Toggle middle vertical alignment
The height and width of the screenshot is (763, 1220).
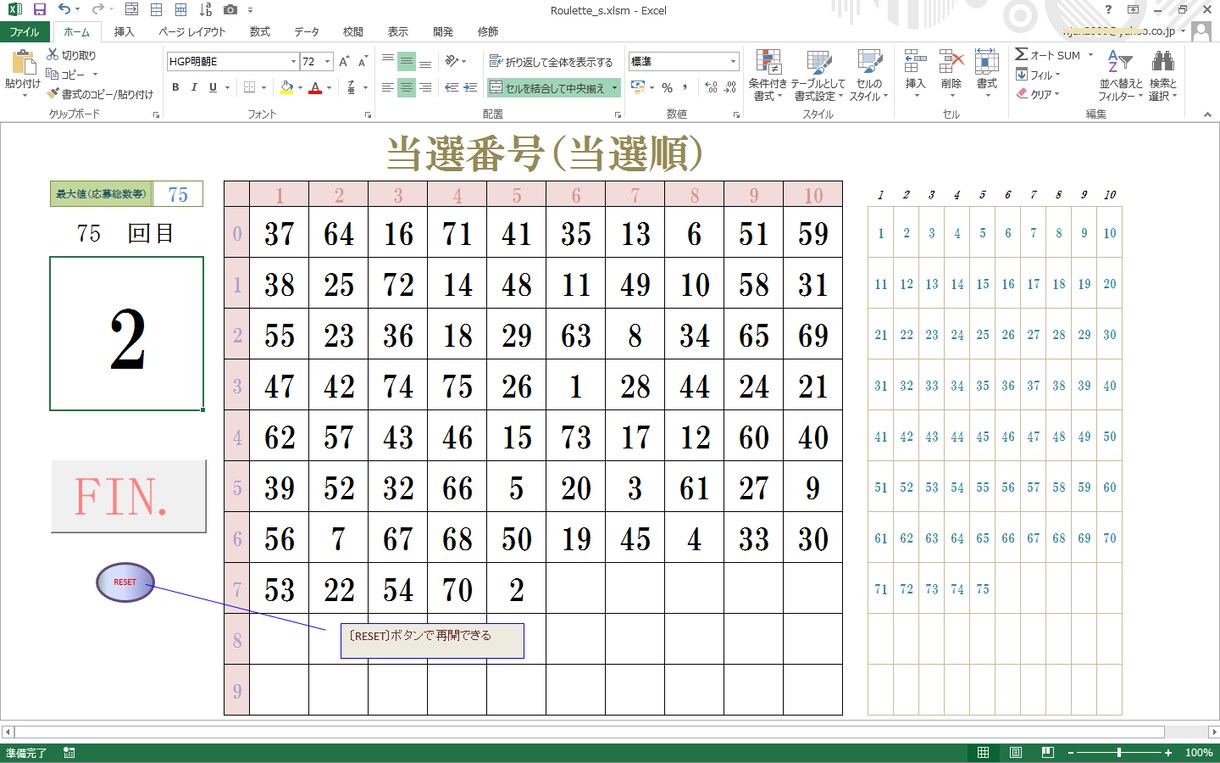[406, 62]
